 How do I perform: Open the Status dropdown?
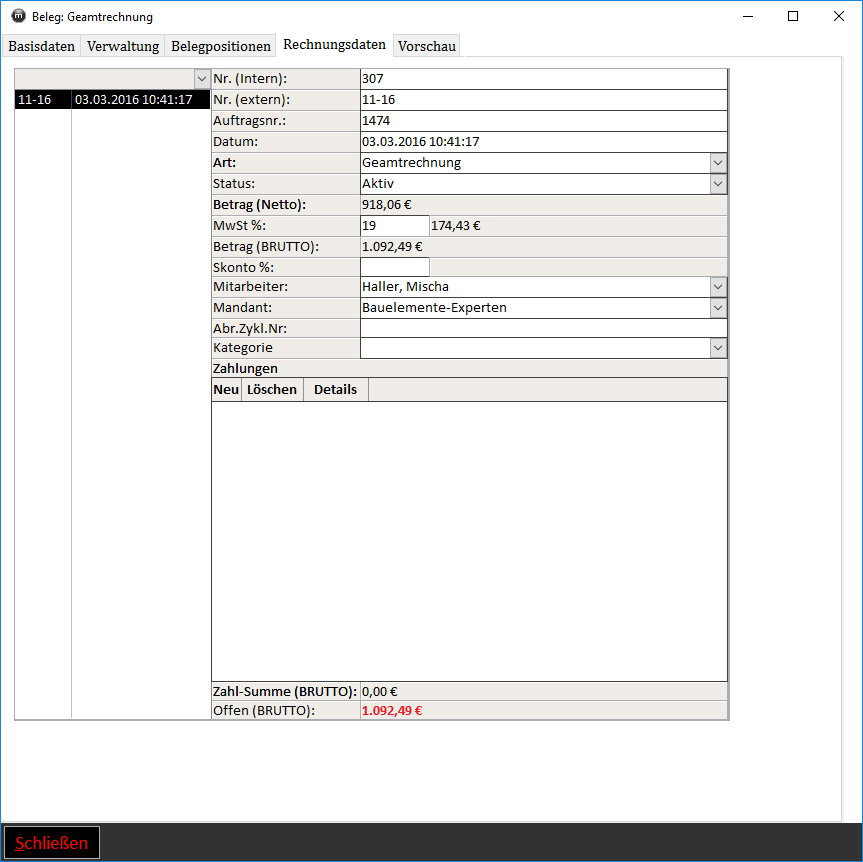(718, 184)
